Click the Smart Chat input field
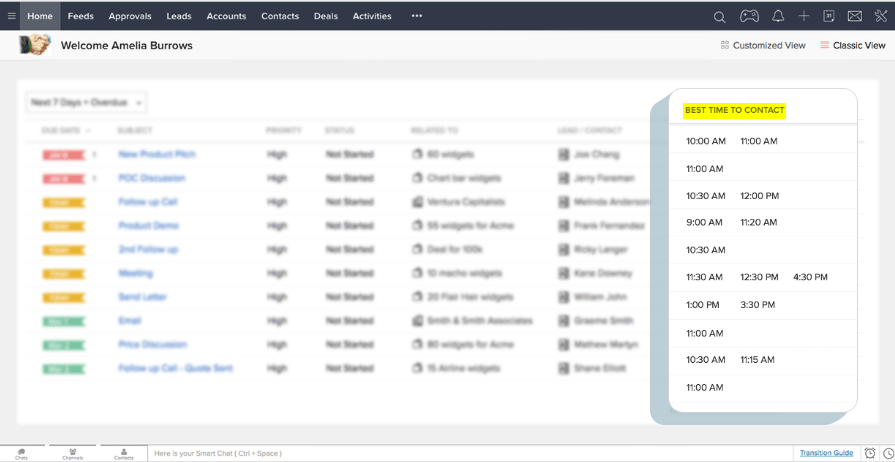This screenshot has width=895, height=462. (471, 453)
